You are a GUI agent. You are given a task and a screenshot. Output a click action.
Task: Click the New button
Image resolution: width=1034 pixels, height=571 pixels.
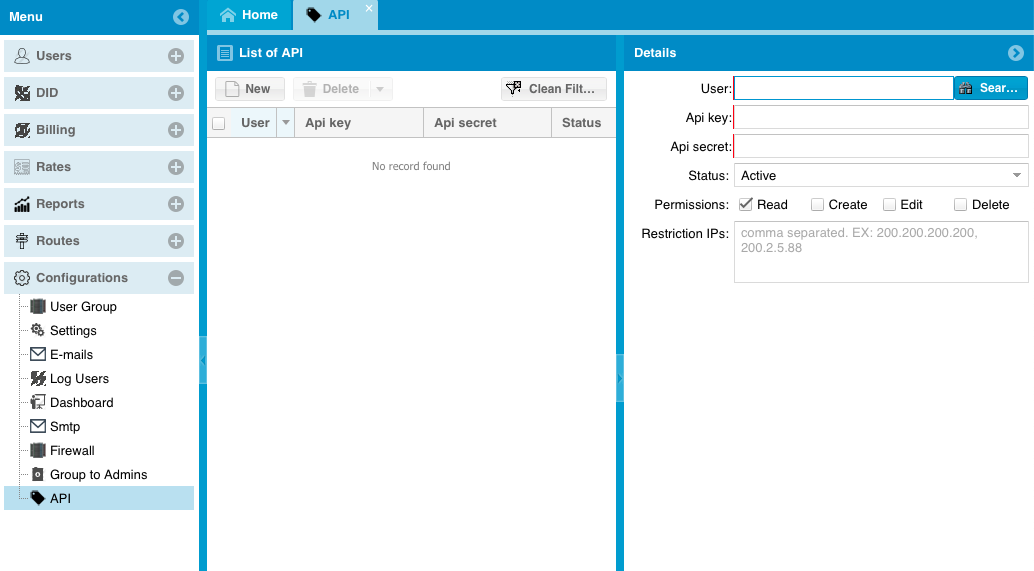[x=250, y=89]
